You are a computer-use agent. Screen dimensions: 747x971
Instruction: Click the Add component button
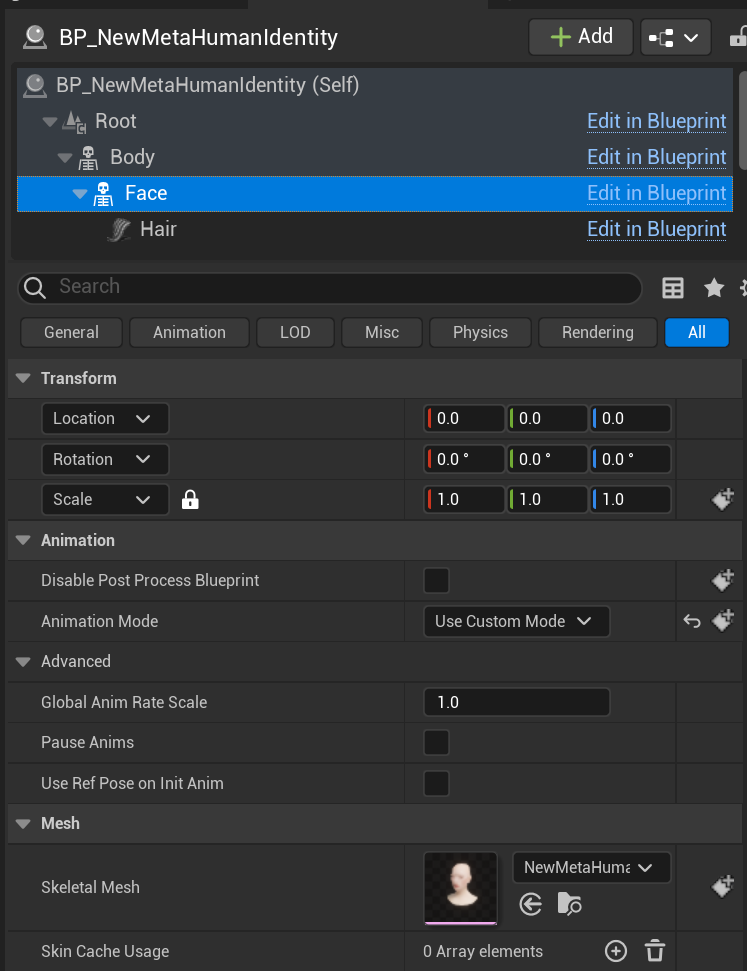pos(580,37)
